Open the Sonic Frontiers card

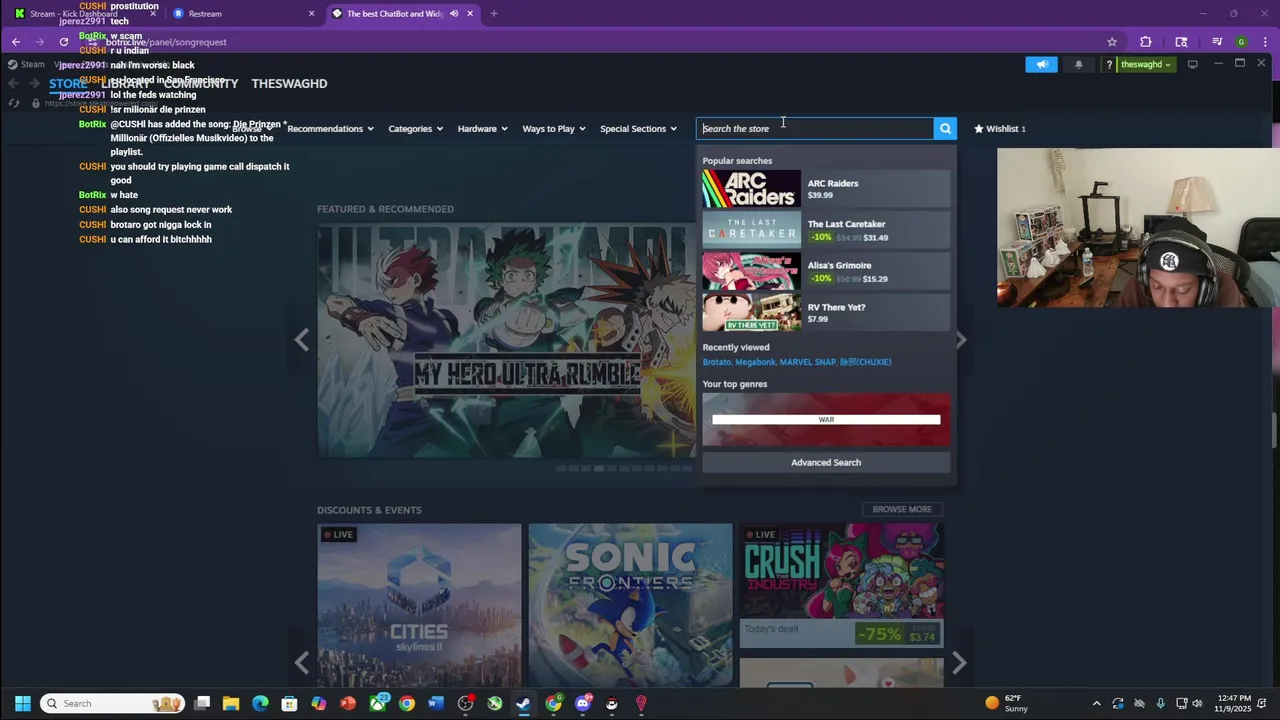(x=630, y=605)
